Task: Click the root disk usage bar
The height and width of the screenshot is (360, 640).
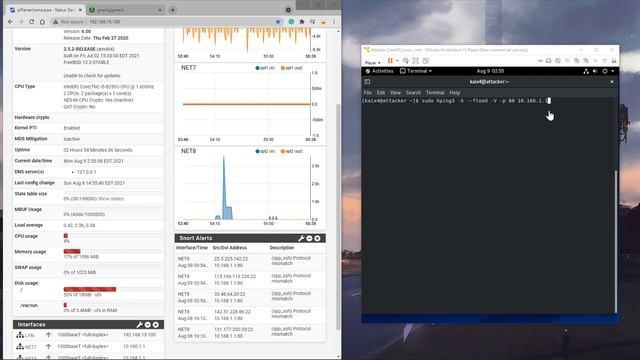Action: click(x=113, y=289)
